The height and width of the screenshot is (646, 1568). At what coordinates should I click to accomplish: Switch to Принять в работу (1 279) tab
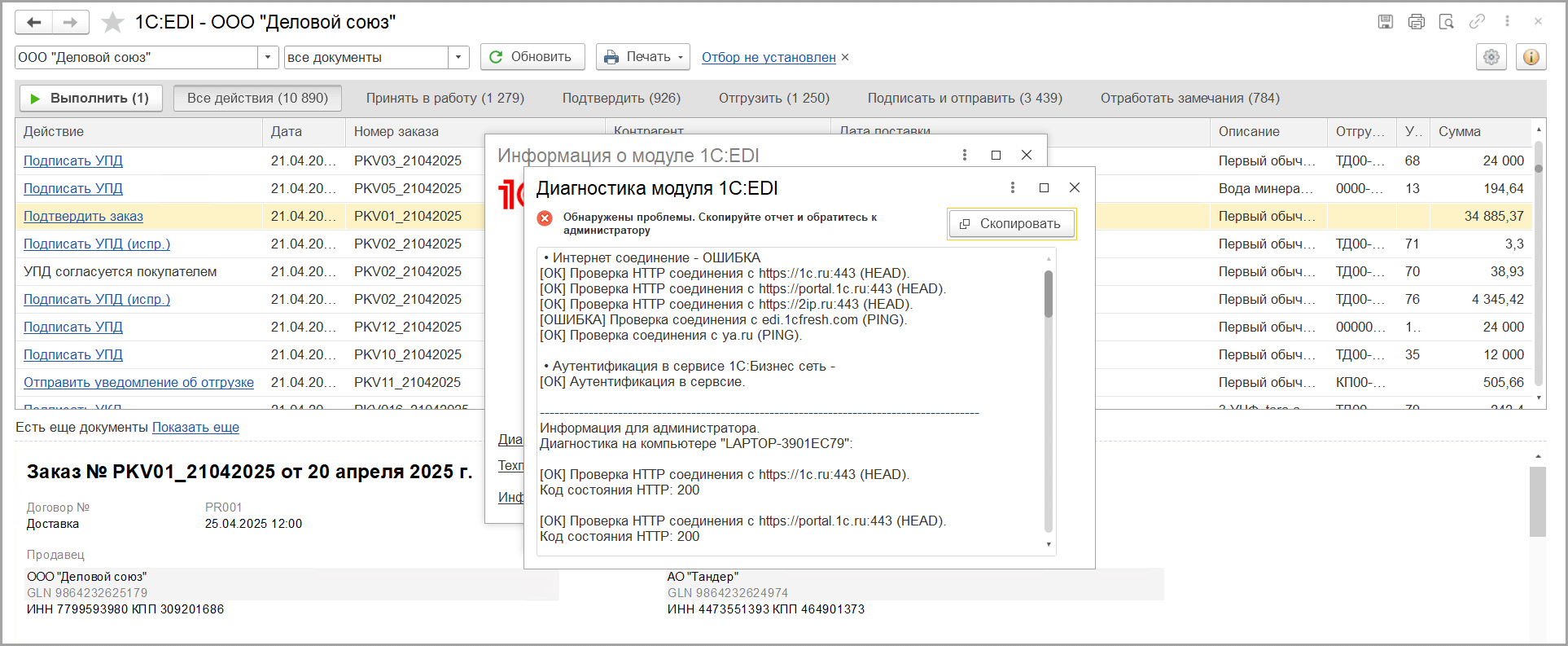(445, 98)
